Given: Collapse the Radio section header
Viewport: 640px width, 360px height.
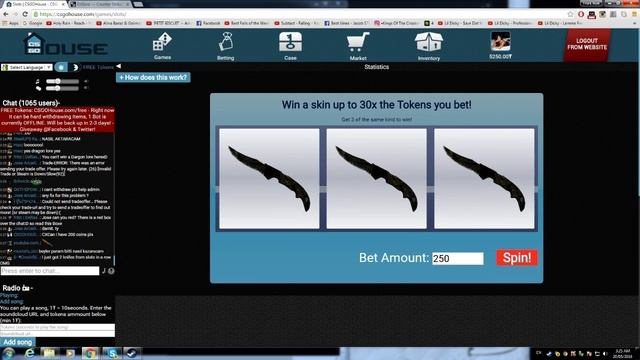Looking at the screenshot, I should pos(18,288).
